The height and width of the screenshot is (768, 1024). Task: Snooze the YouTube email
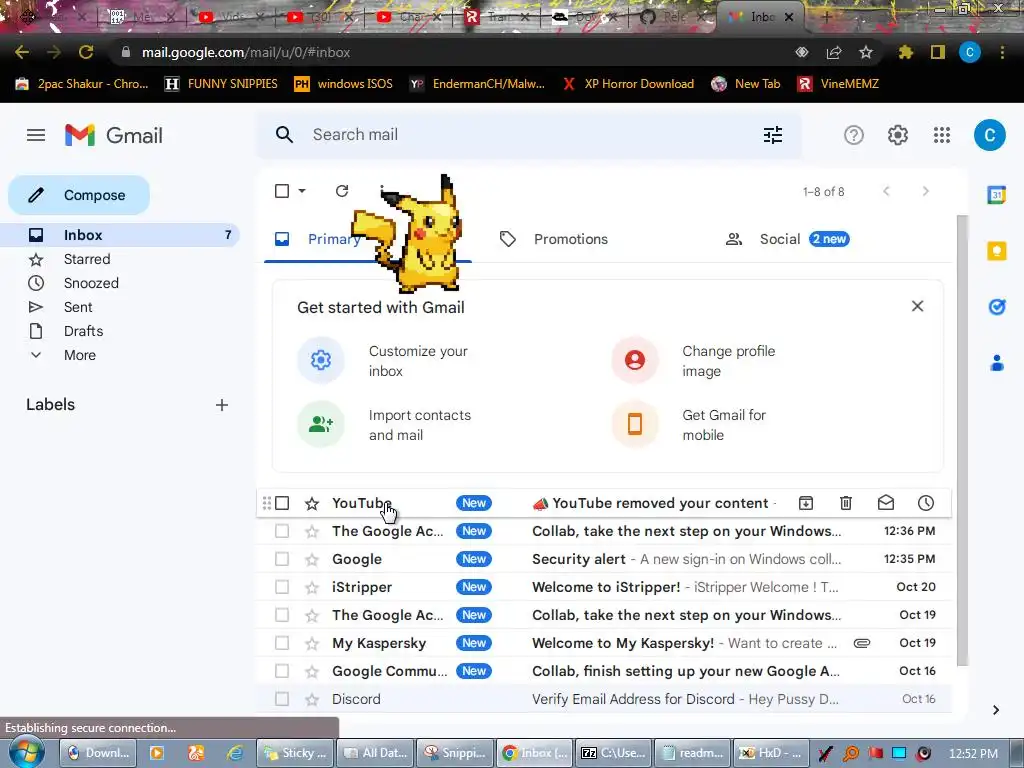pos(926,503)
